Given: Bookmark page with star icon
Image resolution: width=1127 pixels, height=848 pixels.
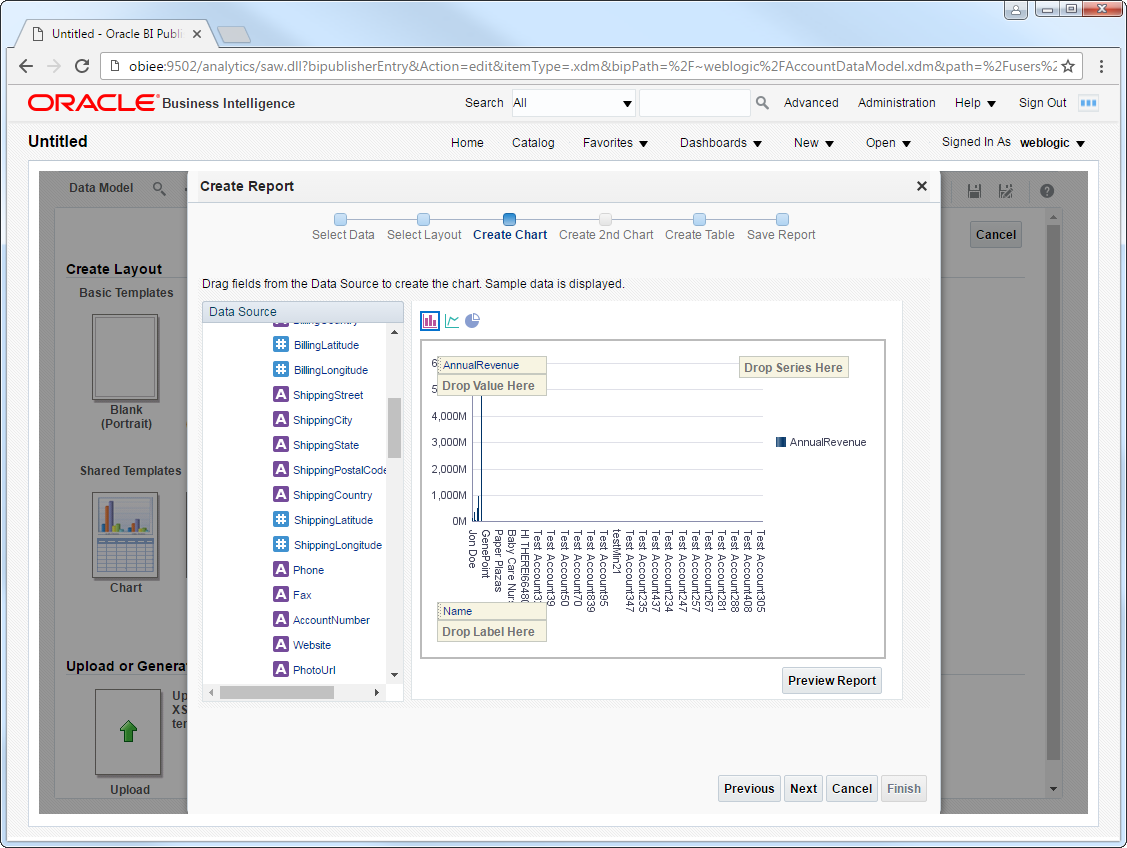Looking at the screenshot, I should 1068,66.
